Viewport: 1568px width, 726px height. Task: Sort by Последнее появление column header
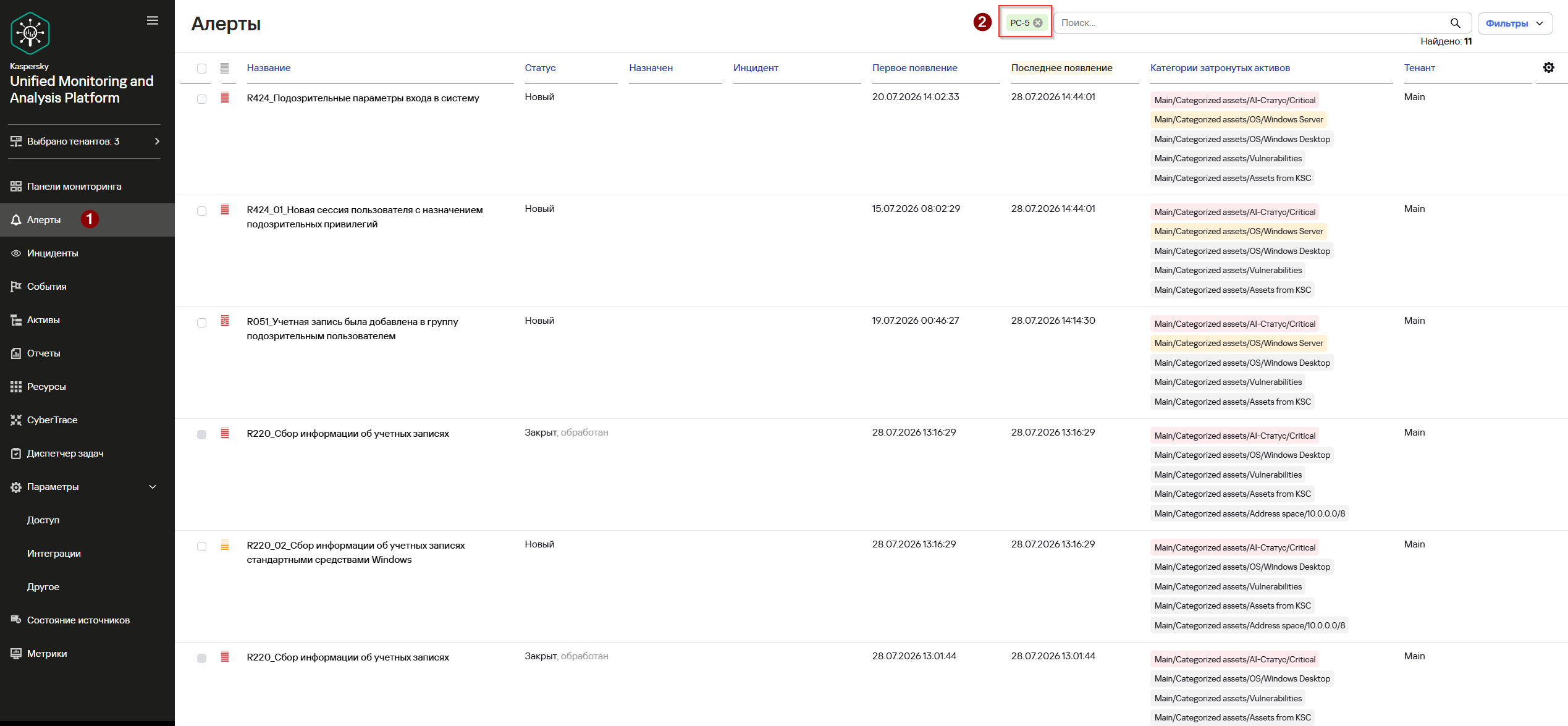point(1061,68)
